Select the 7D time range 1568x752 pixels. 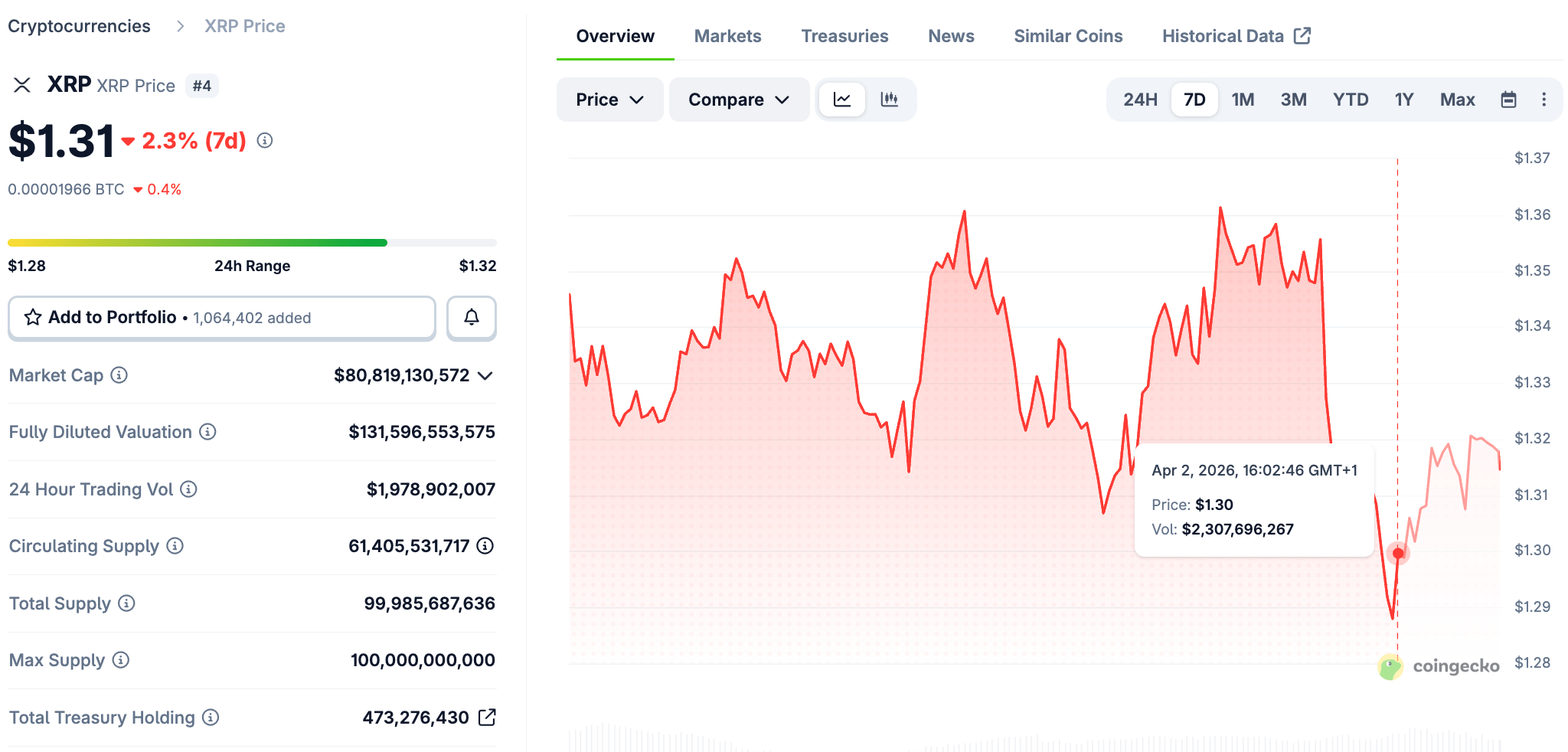(1194, 100)
